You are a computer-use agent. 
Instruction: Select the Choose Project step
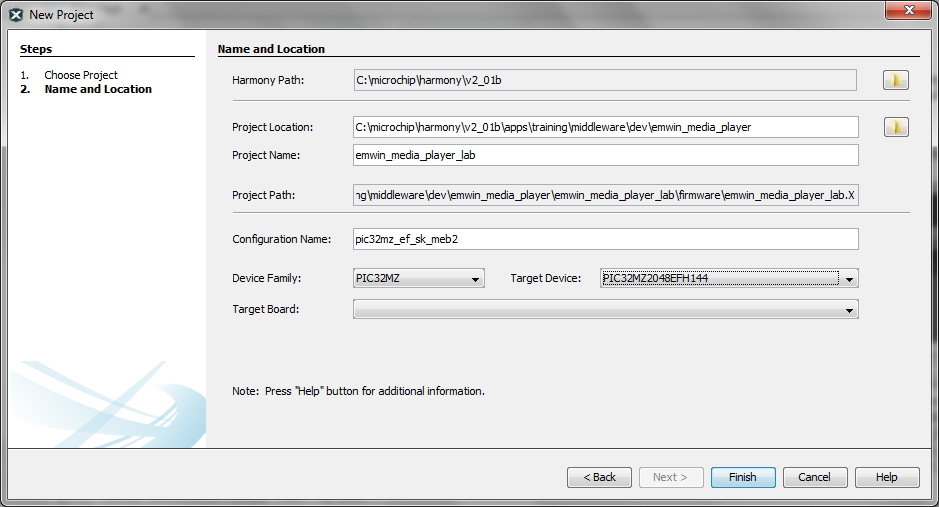coord(81,75)
